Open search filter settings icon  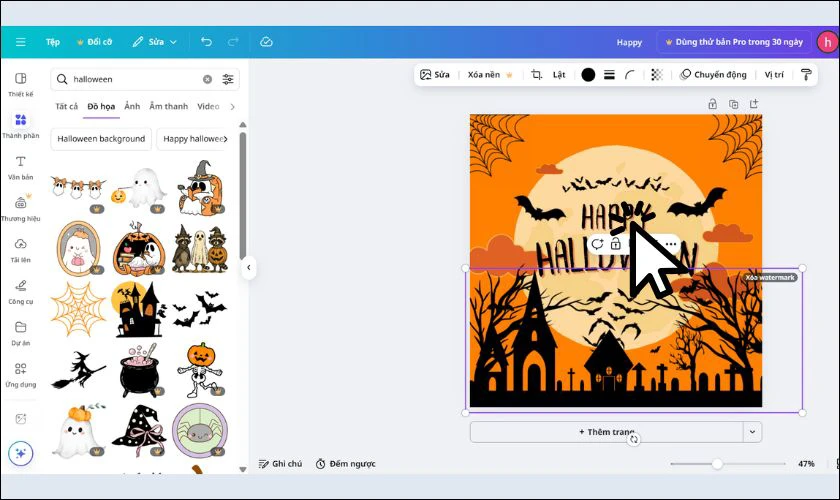[228, 79]
